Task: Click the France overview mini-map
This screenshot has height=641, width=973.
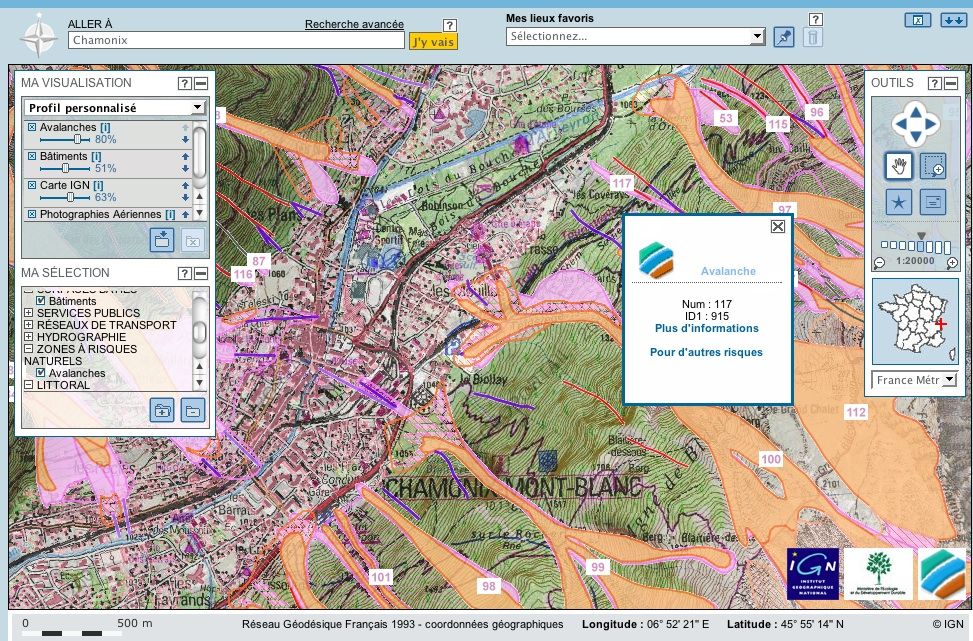Action: (x=915, y=321)
